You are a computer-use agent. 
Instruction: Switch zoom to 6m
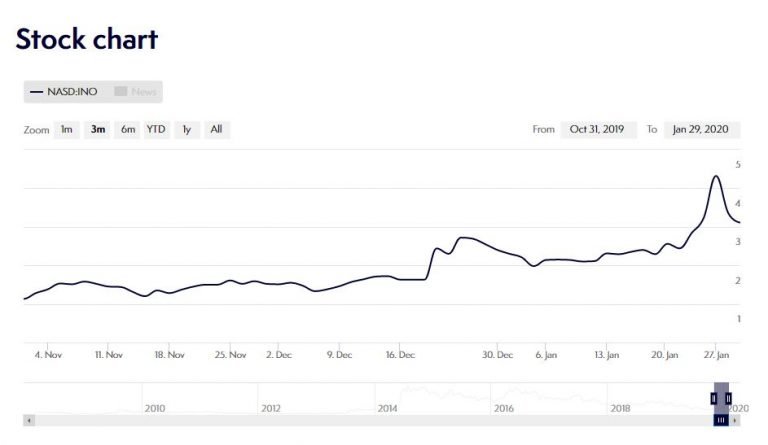tap(128, 129)
